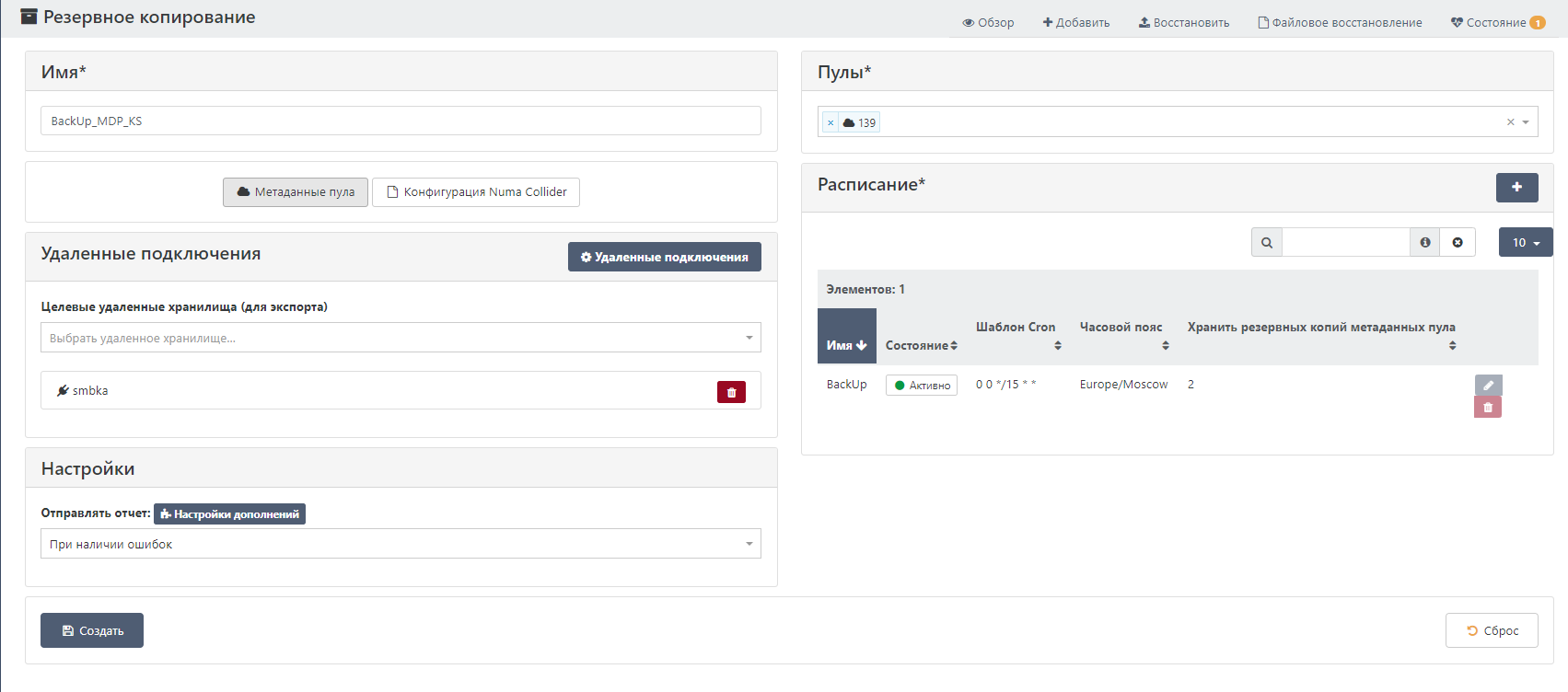Image resolution: width=1568 pixels, height=692 pixels.
Task: Click the BackUp schedule name cell
Action: pyautogui.click(x=847, y=385)
